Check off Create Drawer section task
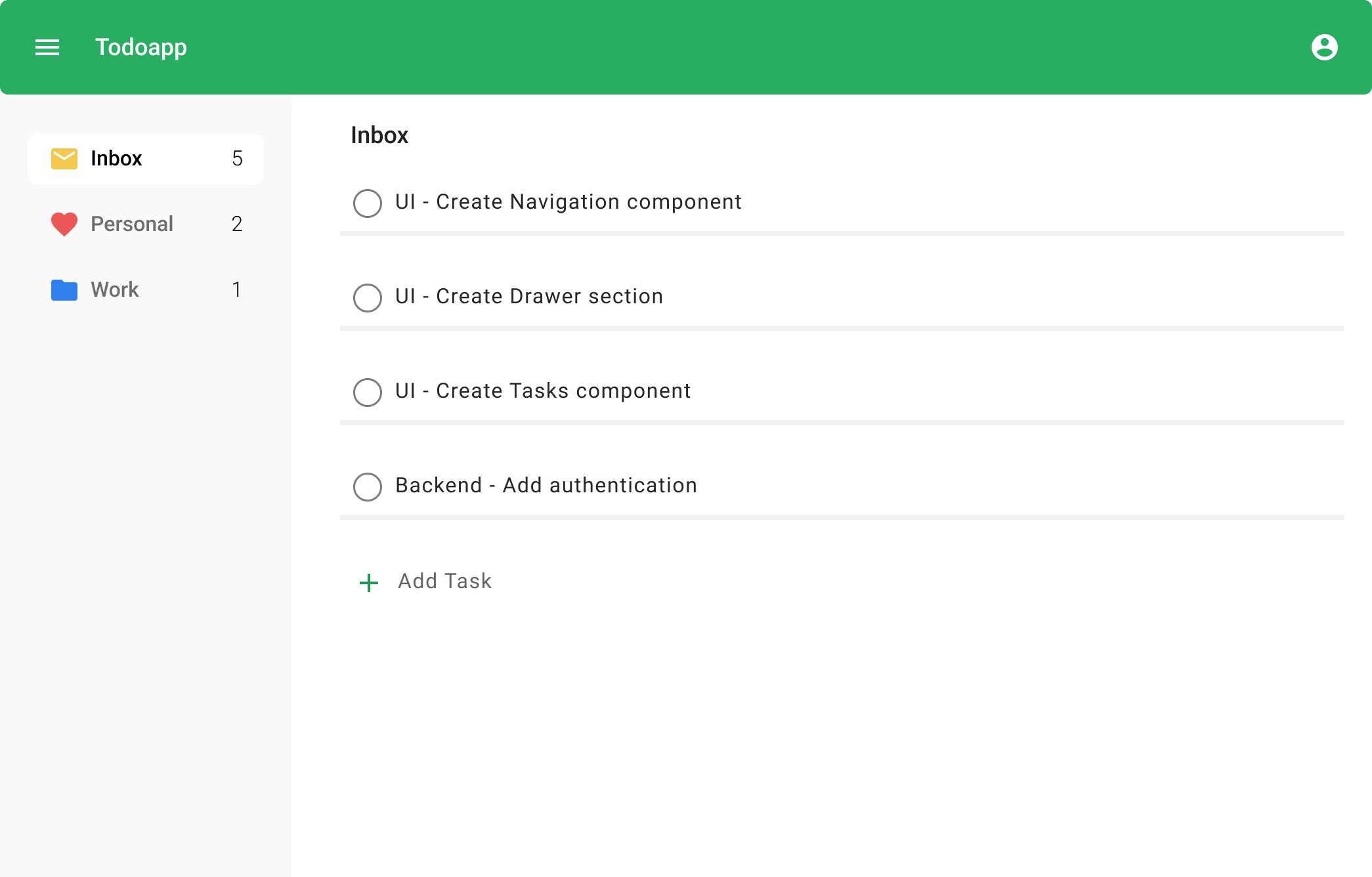Screen dimensions: 1372x877 pyautogui.click(x=368, y=297)
